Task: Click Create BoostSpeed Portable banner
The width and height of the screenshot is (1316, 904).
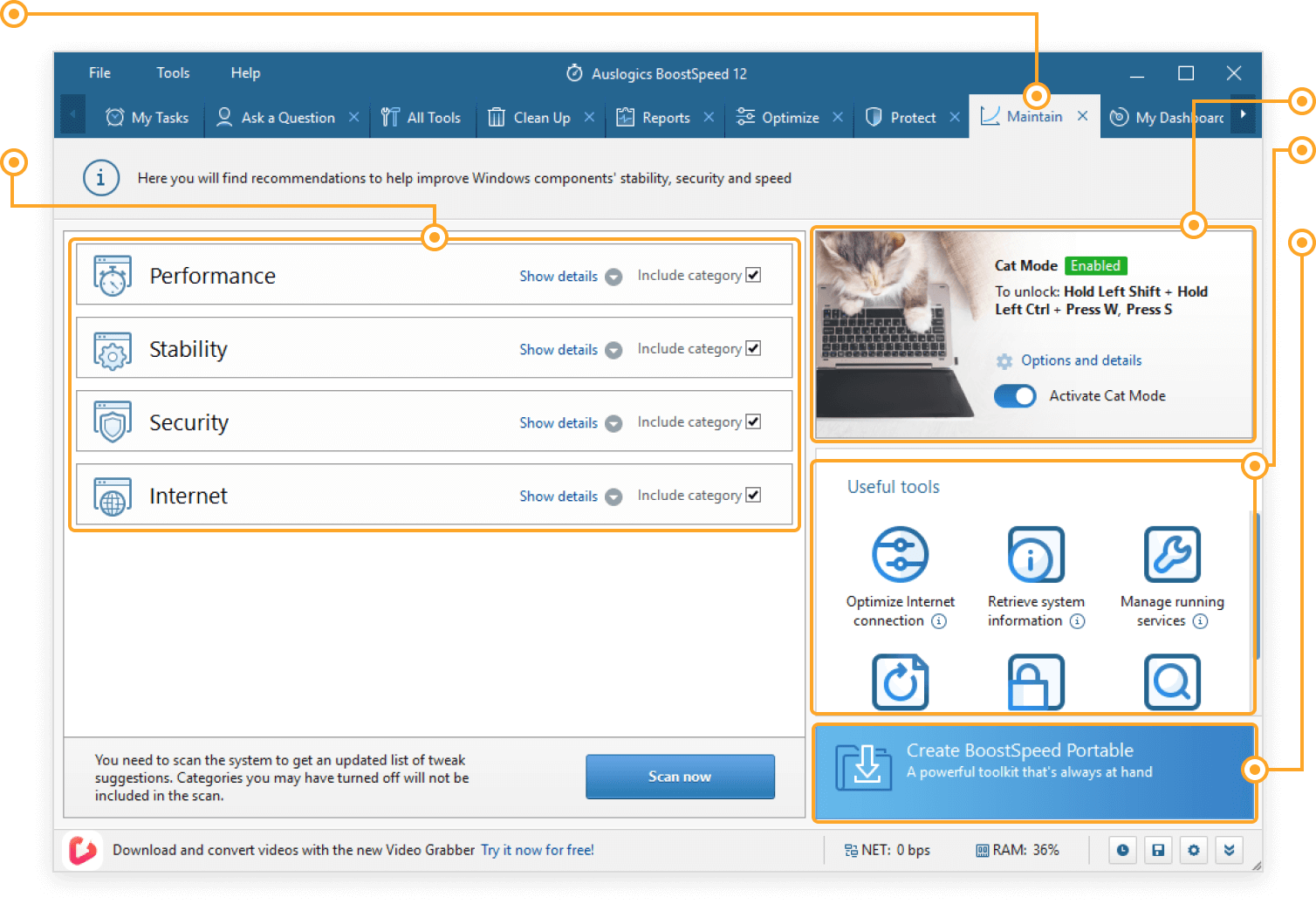Action: [1034, 772]
